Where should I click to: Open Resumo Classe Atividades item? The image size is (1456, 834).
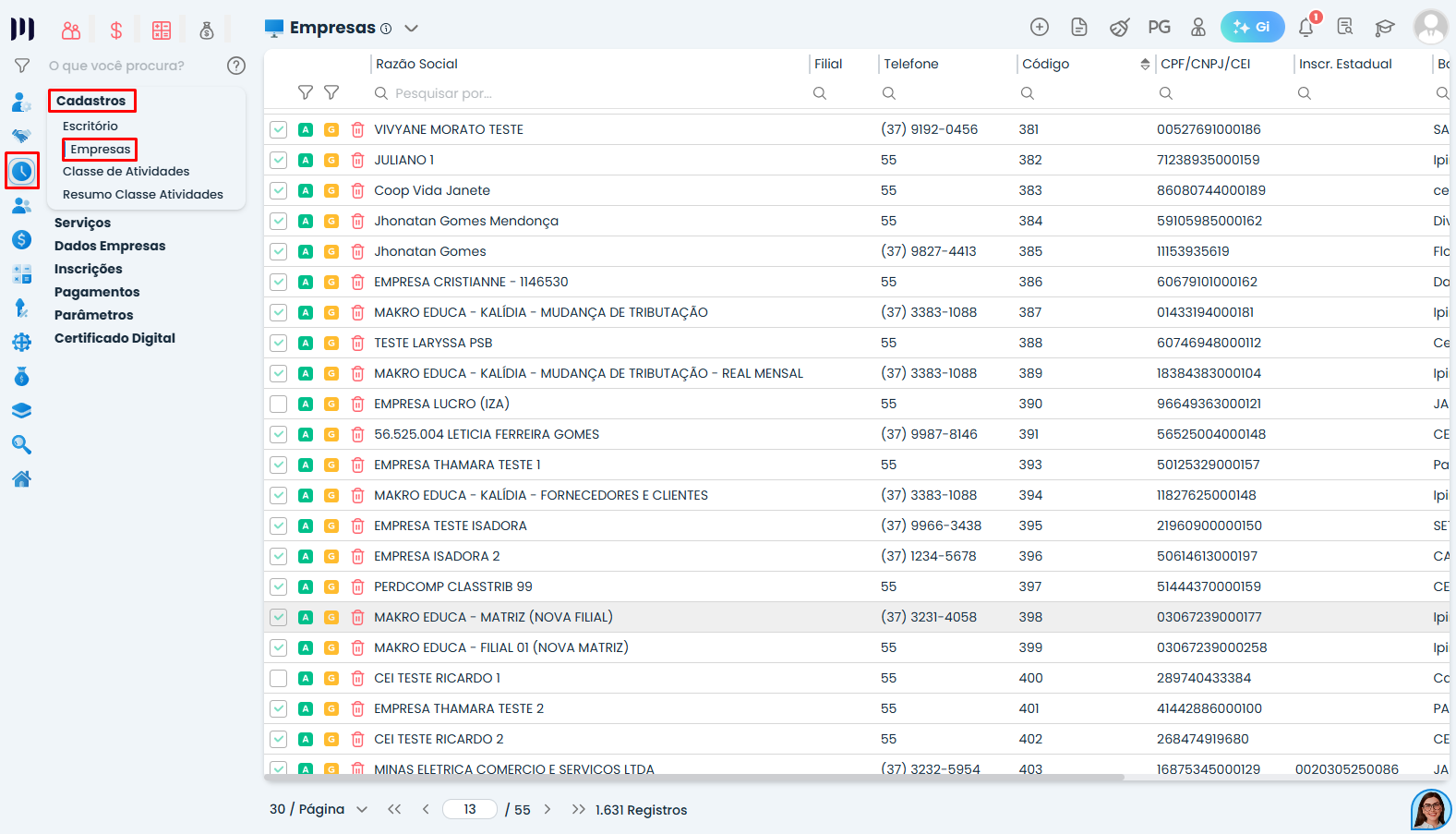[143, 194]
